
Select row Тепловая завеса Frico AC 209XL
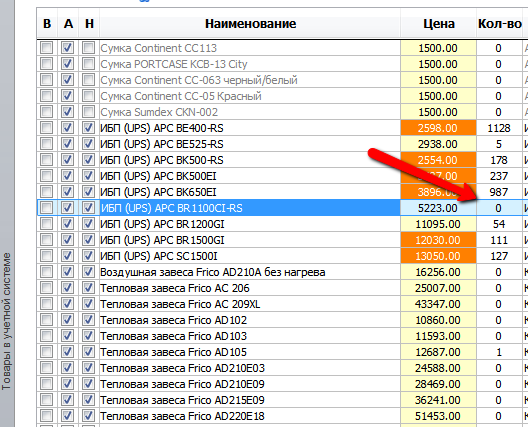click(x=250, y=304)
